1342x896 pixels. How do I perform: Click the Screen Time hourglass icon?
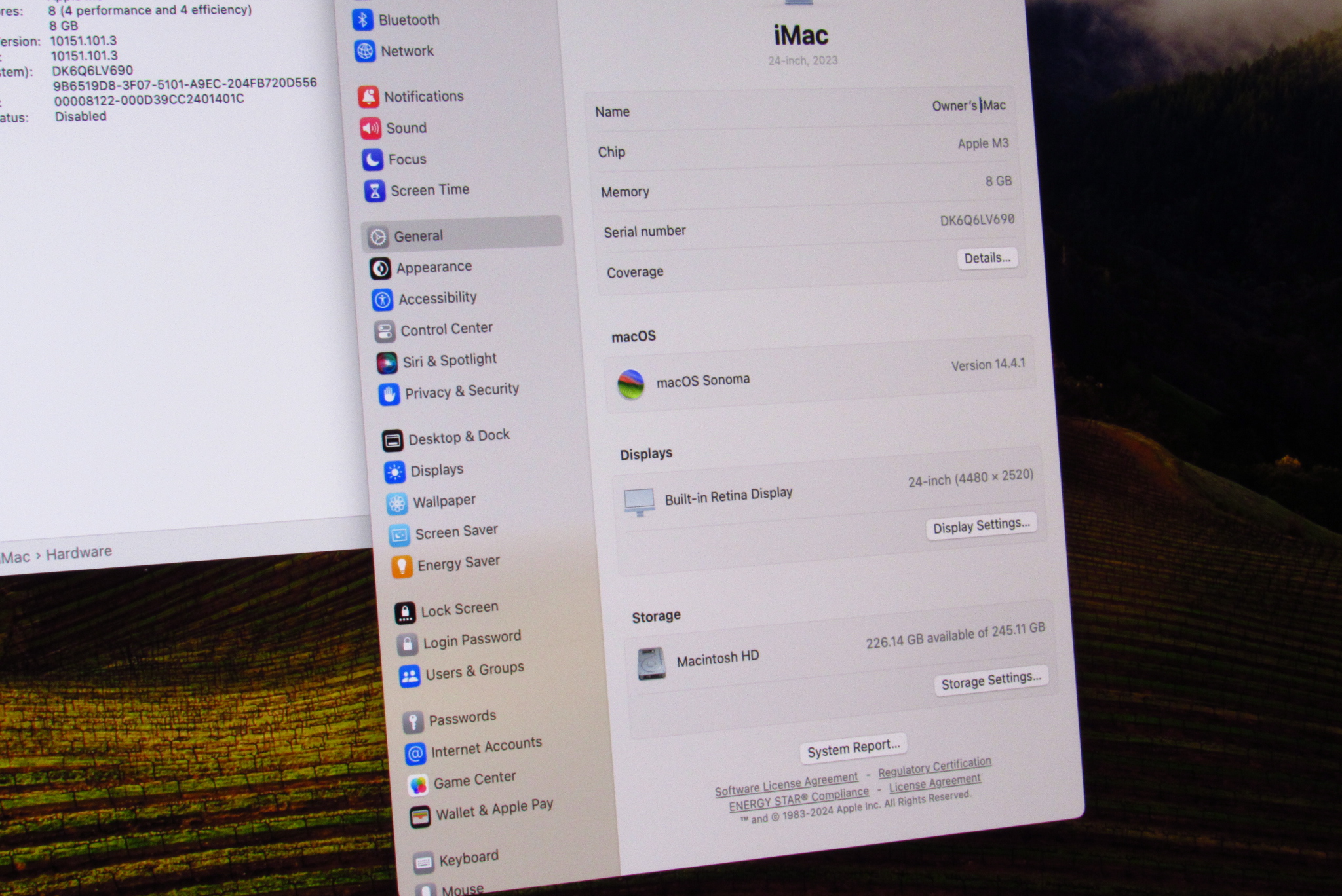pyautogui.click(x=374, y=191)
